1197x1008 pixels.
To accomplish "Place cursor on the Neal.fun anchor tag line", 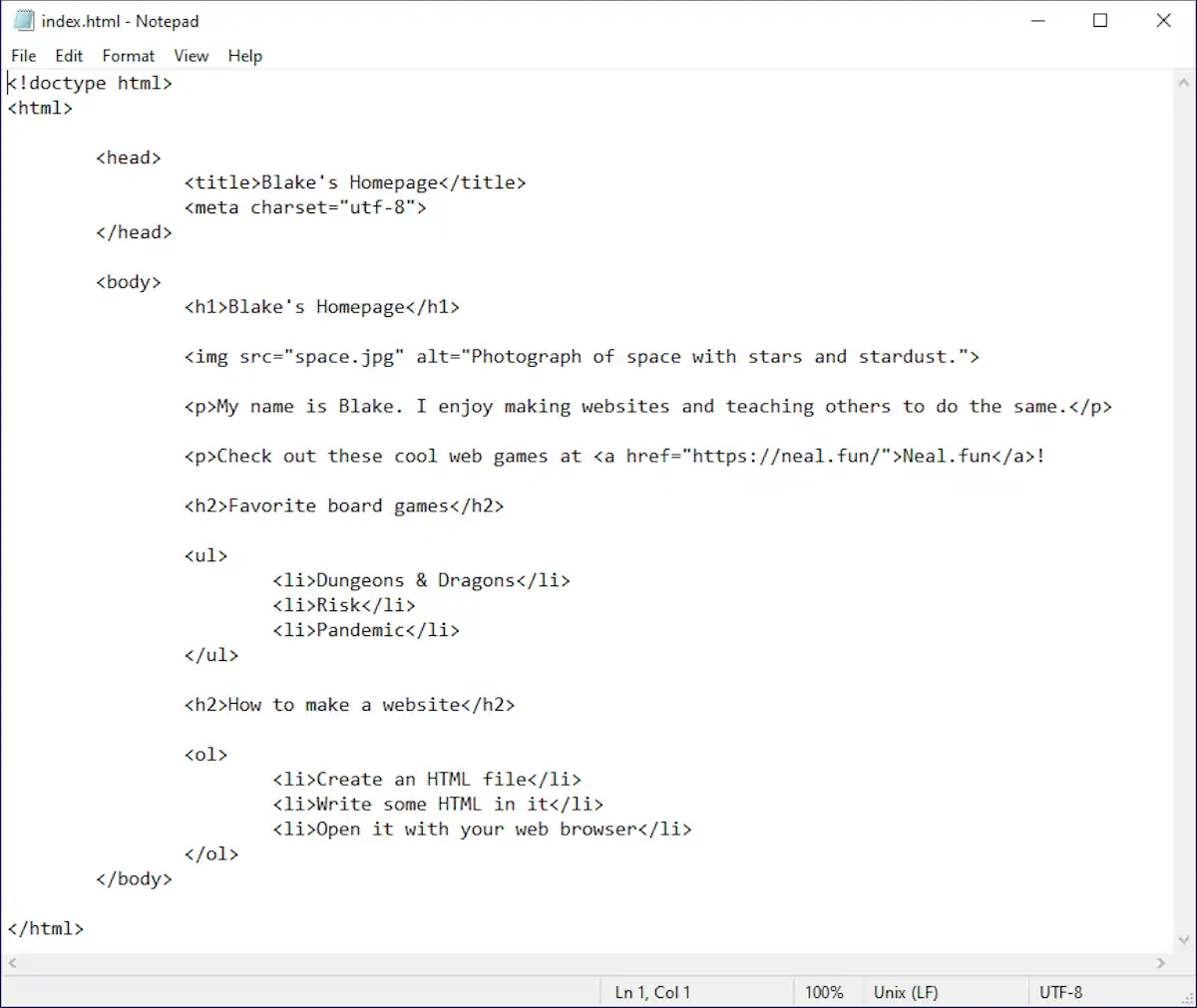I will coord(613,456).
